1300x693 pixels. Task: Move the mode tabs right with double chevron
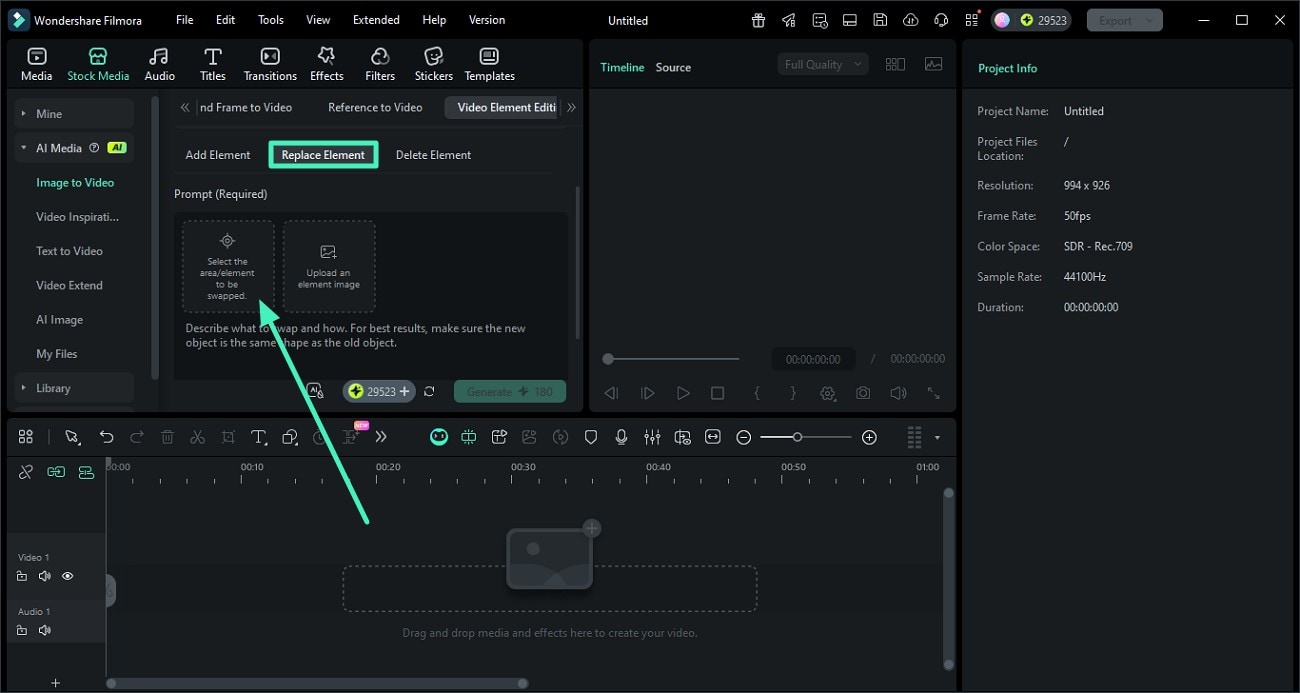(571, 107)
